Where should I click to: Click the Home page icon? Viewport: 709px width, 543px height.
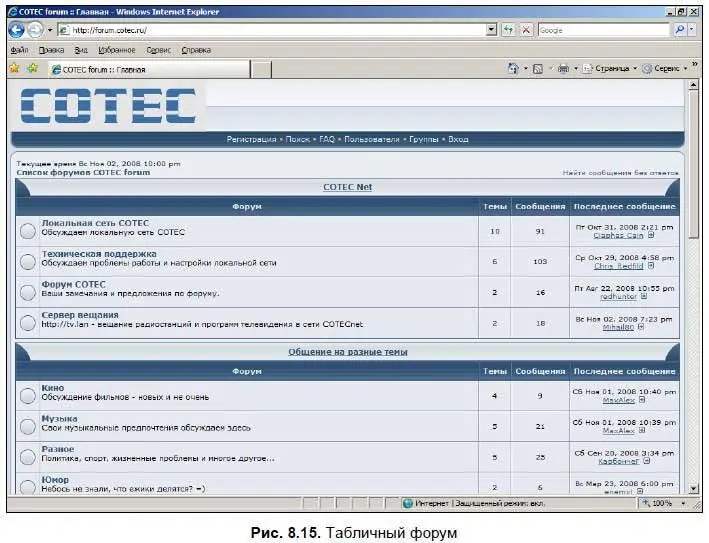pos(513,69)
